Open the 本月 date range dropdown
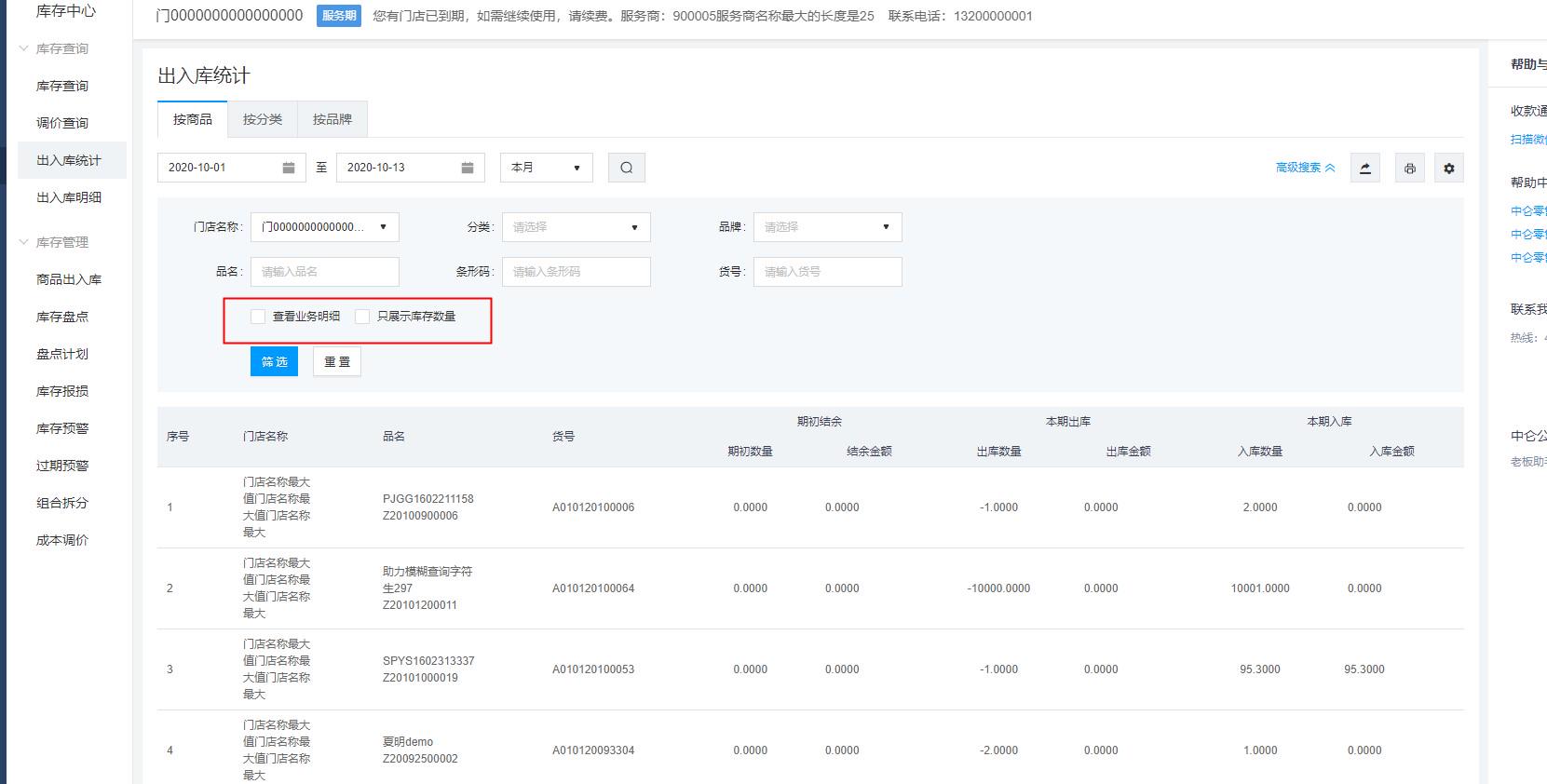 (546, 168)
